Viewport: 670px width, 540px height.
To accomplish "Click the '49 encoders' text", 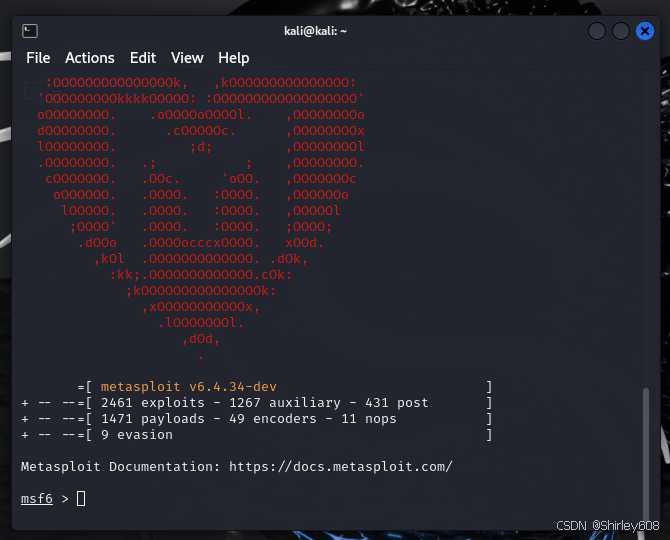I will pyautogui.click(x=273, y=419).
